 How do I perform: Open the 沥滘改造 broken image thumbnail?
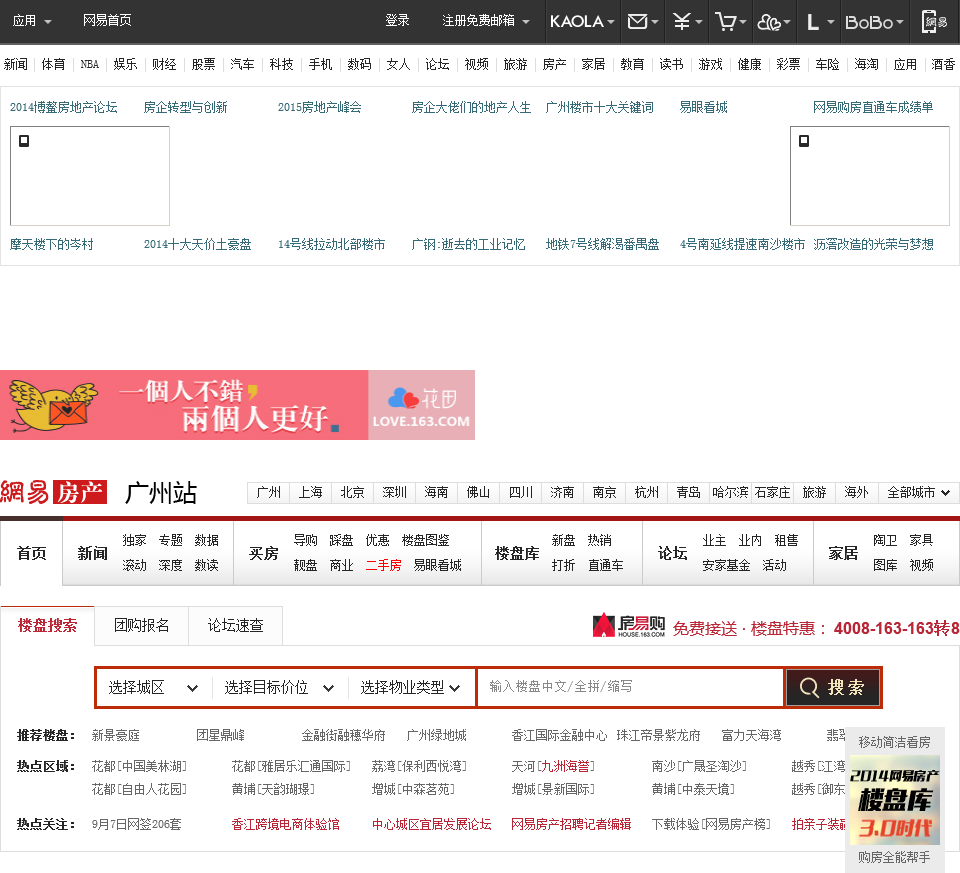(x=869, y=176)
